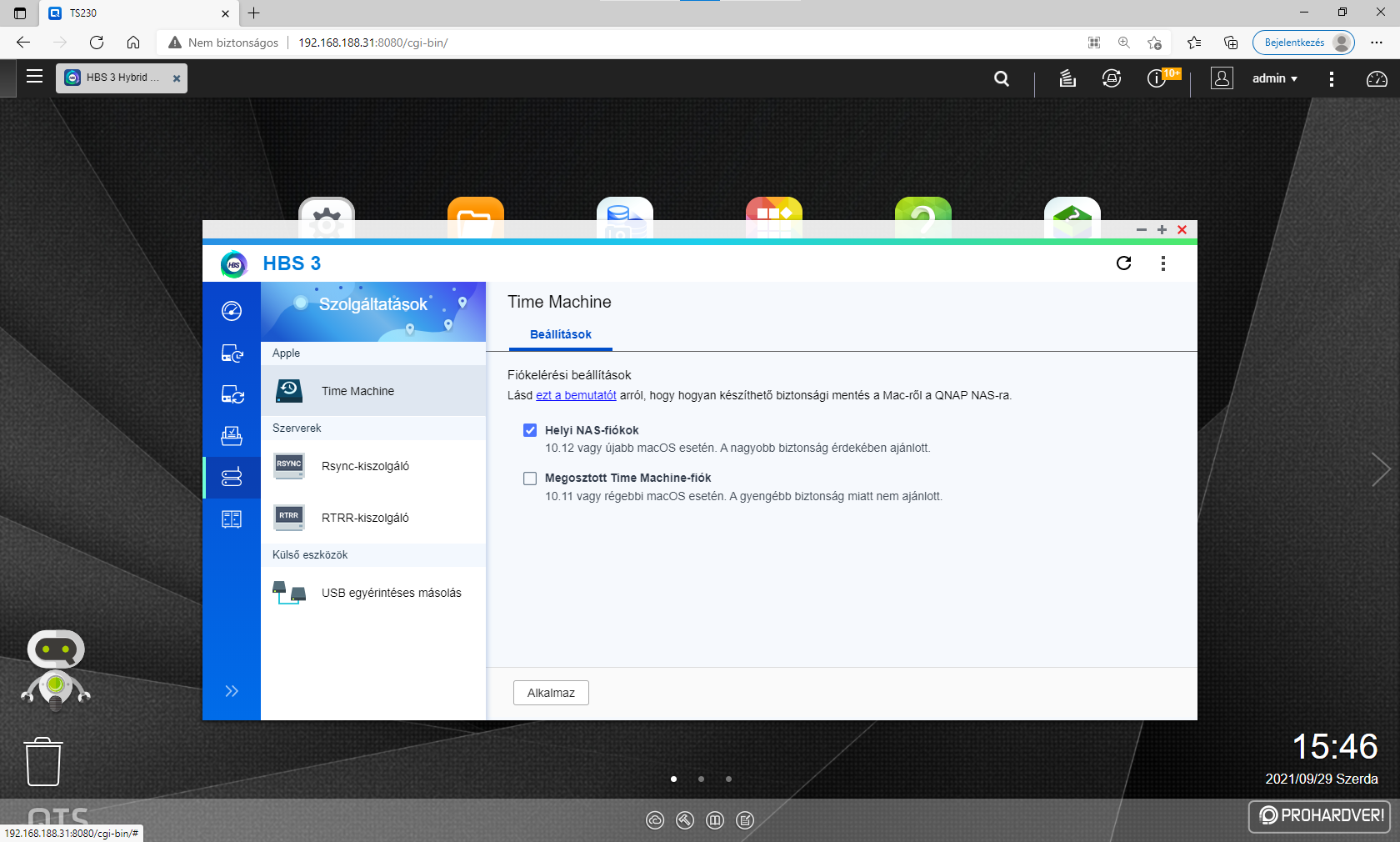Open new browser tab
The height and width of the screenshot is (842, 1400).
(x=254, y=13)
